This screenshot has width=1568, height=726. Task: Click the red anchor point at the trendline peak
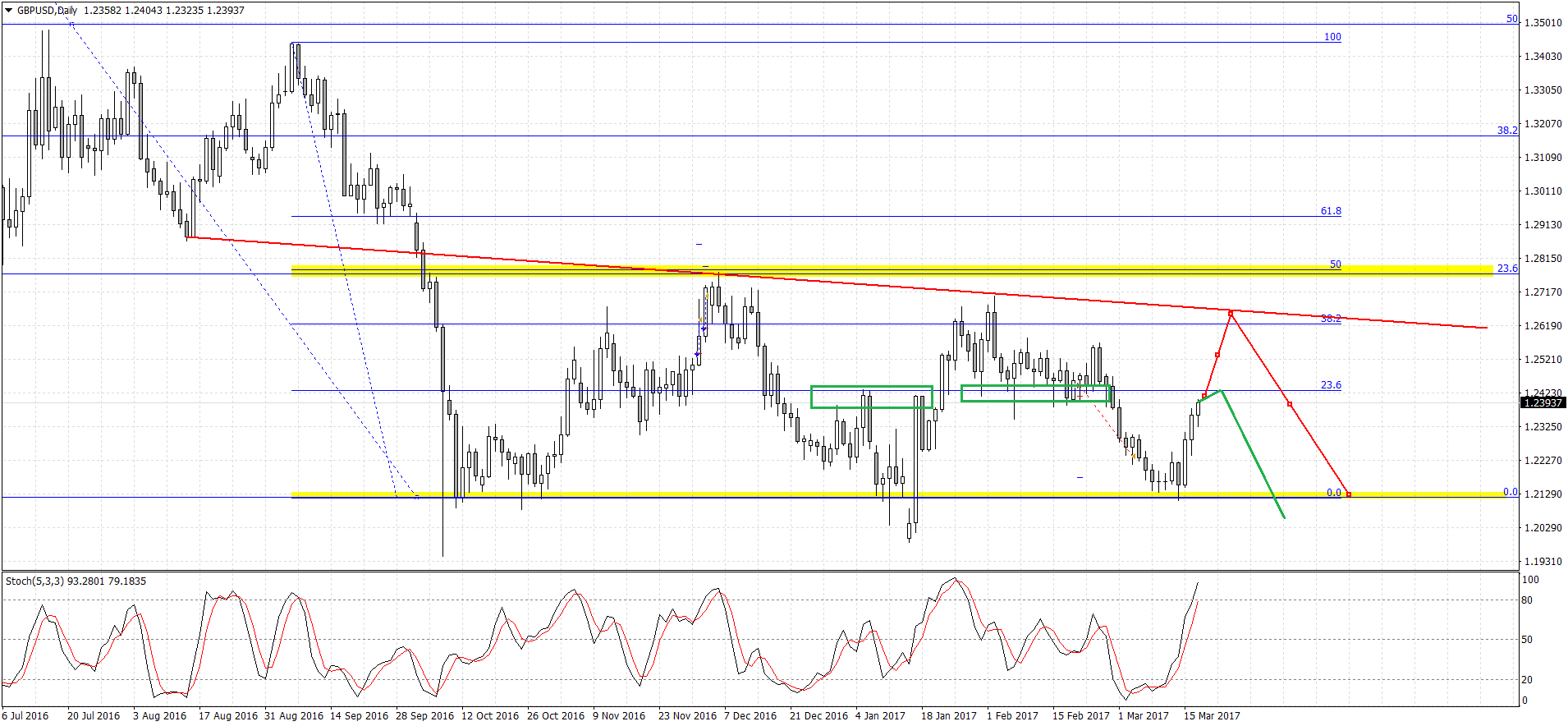point(1231,313)
